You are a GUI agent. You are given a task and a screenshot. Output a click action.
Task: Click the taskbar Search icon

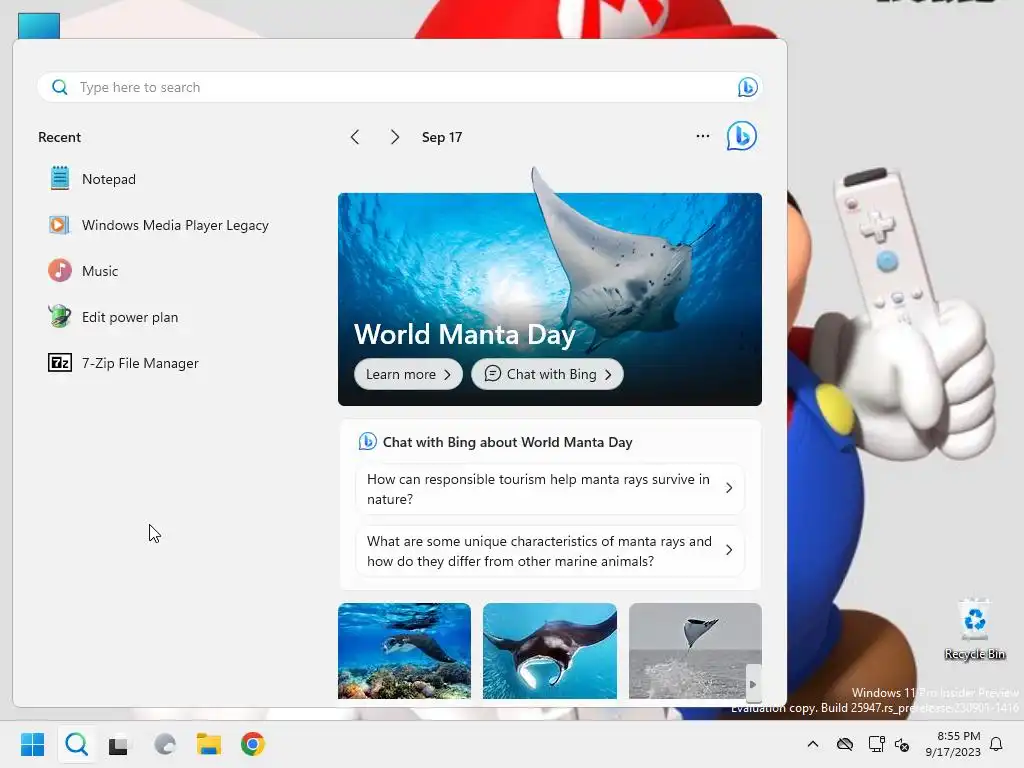click(x=76, y=744)
